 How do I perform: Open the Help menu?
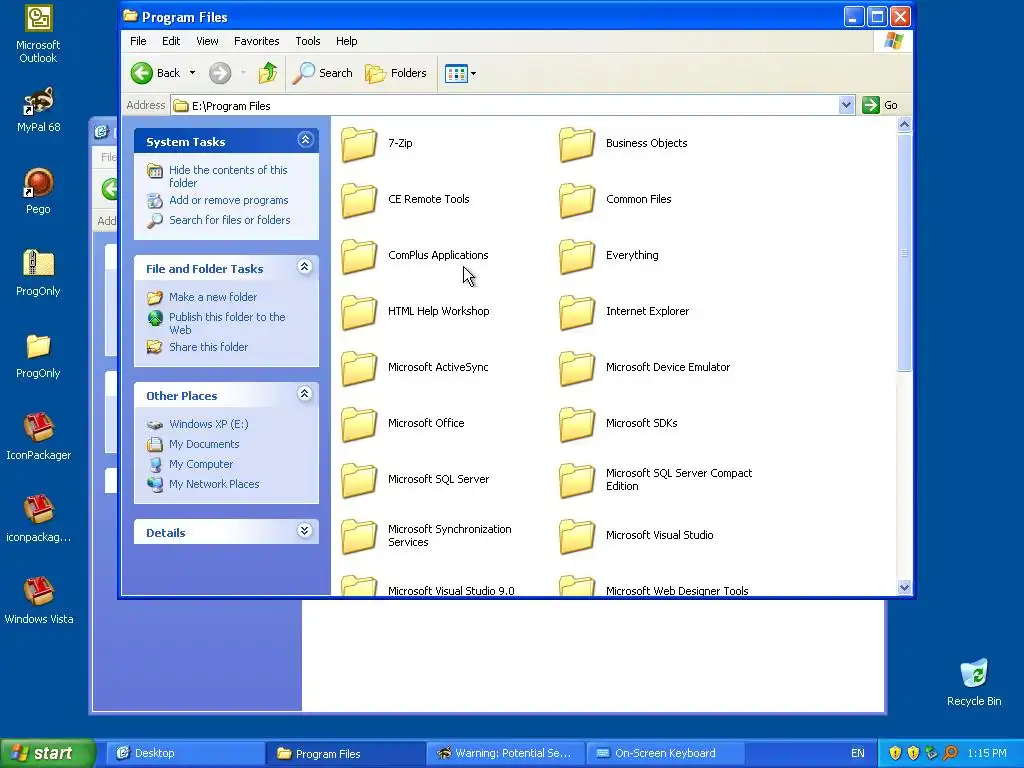(347, 41)
